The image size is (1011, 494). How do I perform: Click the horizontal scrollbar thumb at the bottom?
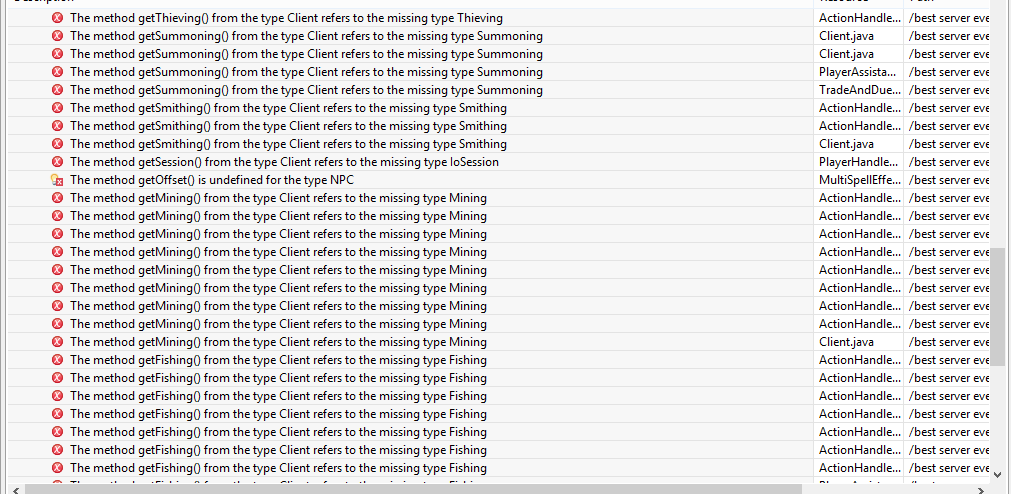[412, 489]
